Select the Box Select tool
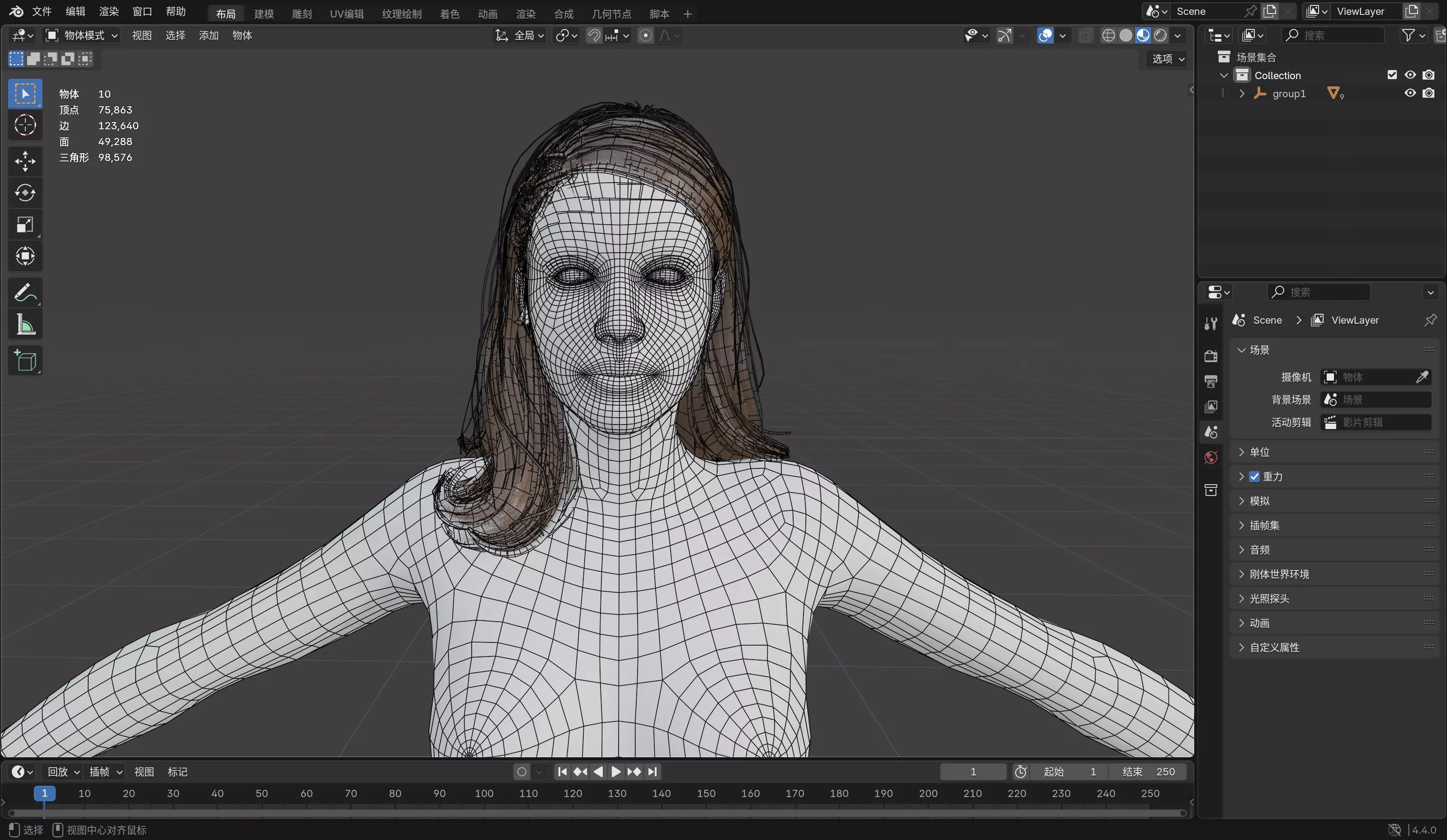 pos(25,93)
